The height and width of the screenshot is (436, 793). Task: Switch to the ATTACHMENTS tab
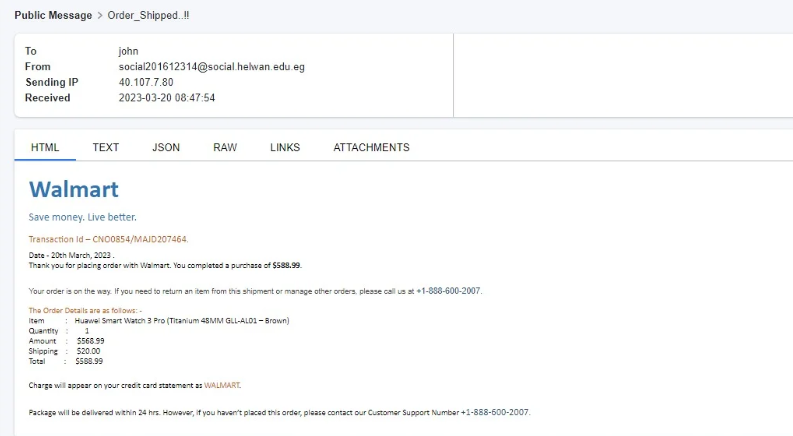[x=371, y=147]
